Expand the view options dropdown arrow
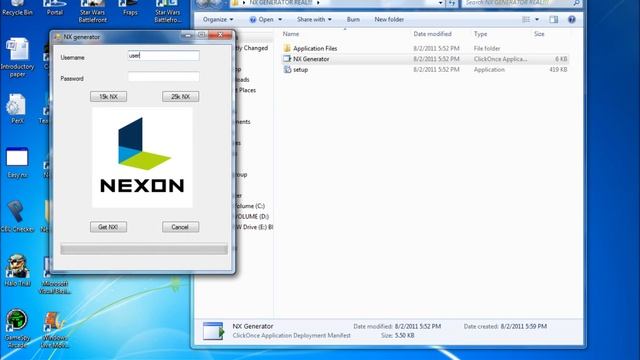Viewport: 640px width, 360px height. 537,20
